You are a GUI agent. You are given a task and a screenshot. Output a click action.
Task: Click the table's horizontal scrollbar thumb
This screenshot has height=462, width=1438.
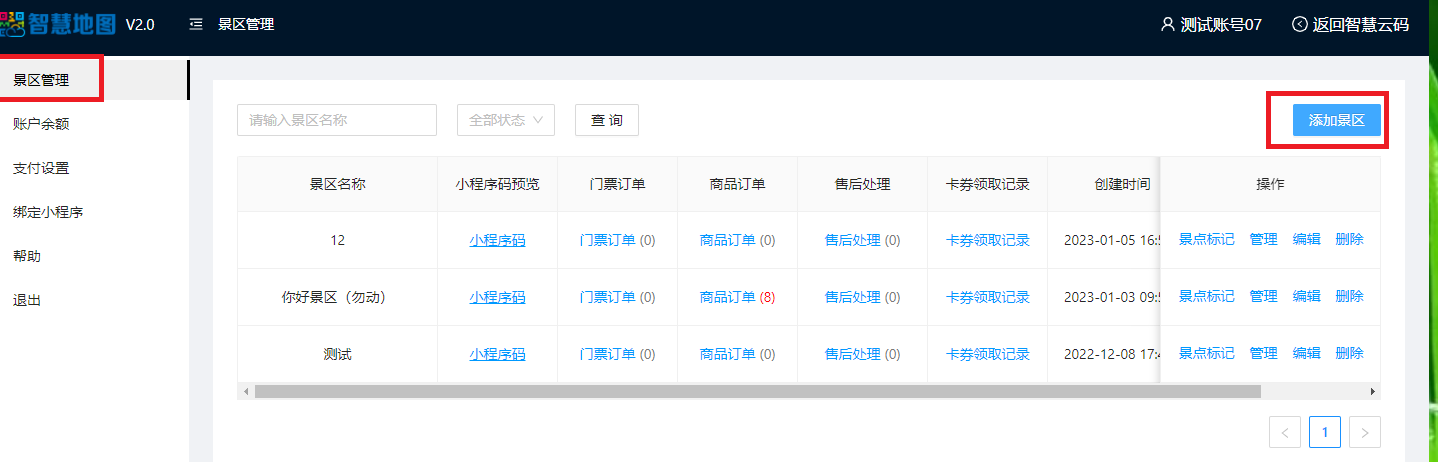pos(757,392)
